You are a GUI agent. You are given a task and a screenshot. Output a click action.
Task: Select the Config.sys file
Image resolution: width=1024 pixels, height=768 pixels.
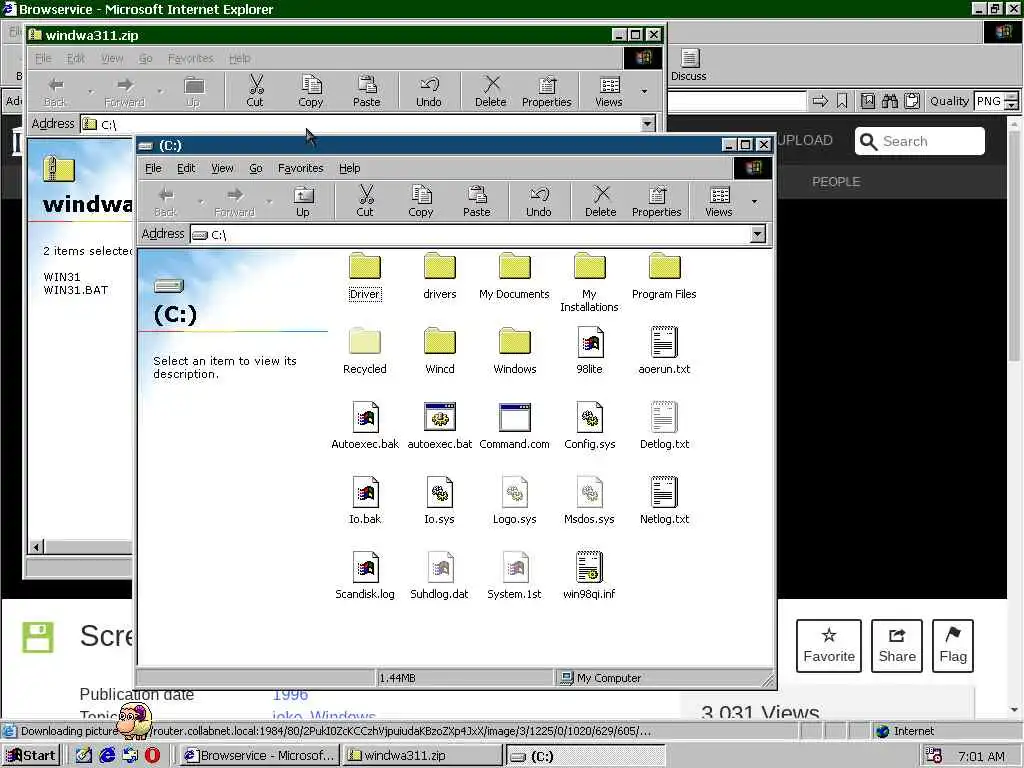589,426
